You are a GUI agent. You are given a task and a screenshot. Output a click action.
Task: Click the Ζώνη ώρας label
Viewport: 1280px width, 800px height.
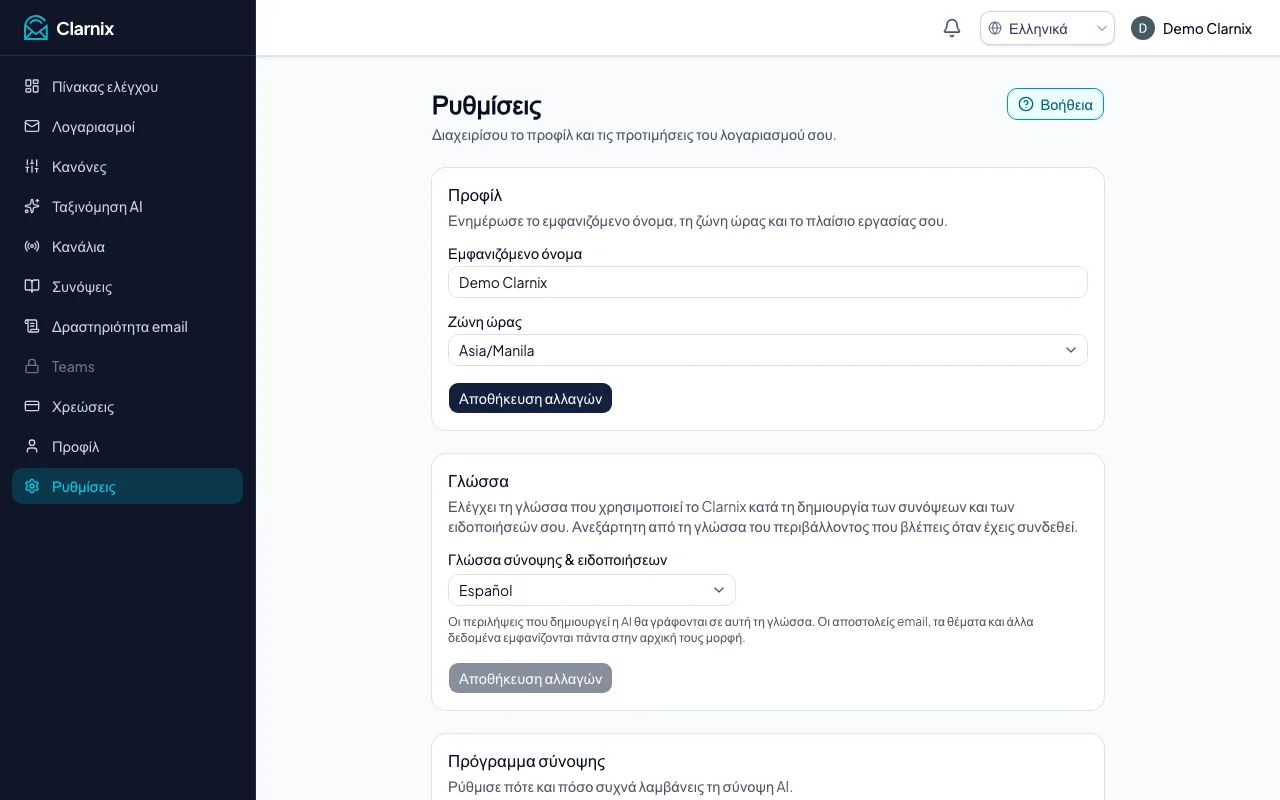click(485, 322)
